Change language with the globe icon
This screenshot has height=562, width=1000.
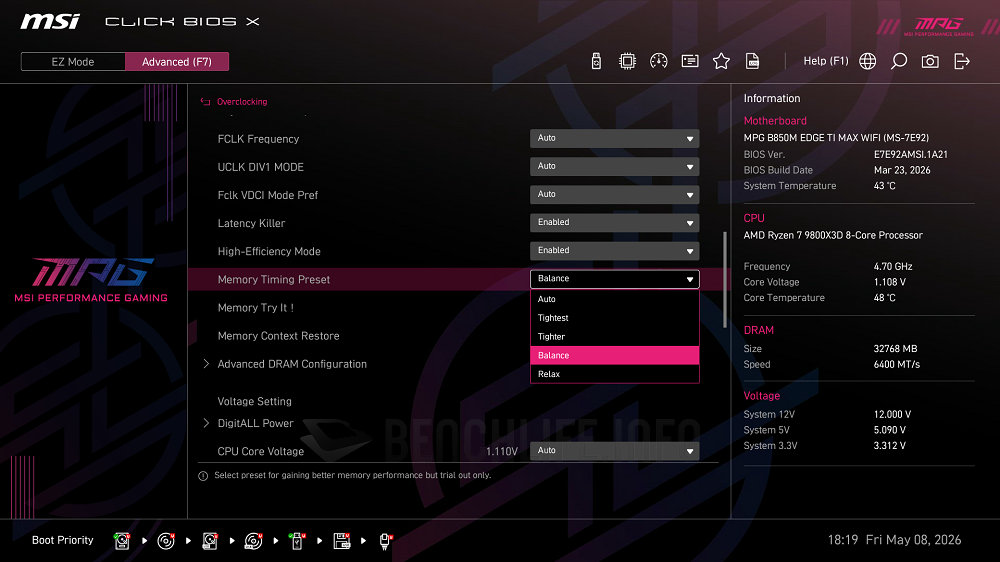click(867, 61)
